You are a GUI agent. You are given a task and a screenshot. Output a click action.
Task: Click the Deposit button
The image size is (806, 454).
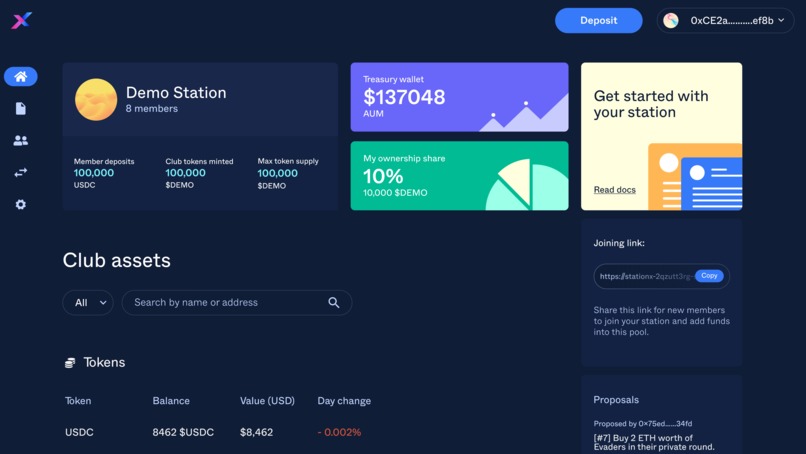[x=598, y=21]
